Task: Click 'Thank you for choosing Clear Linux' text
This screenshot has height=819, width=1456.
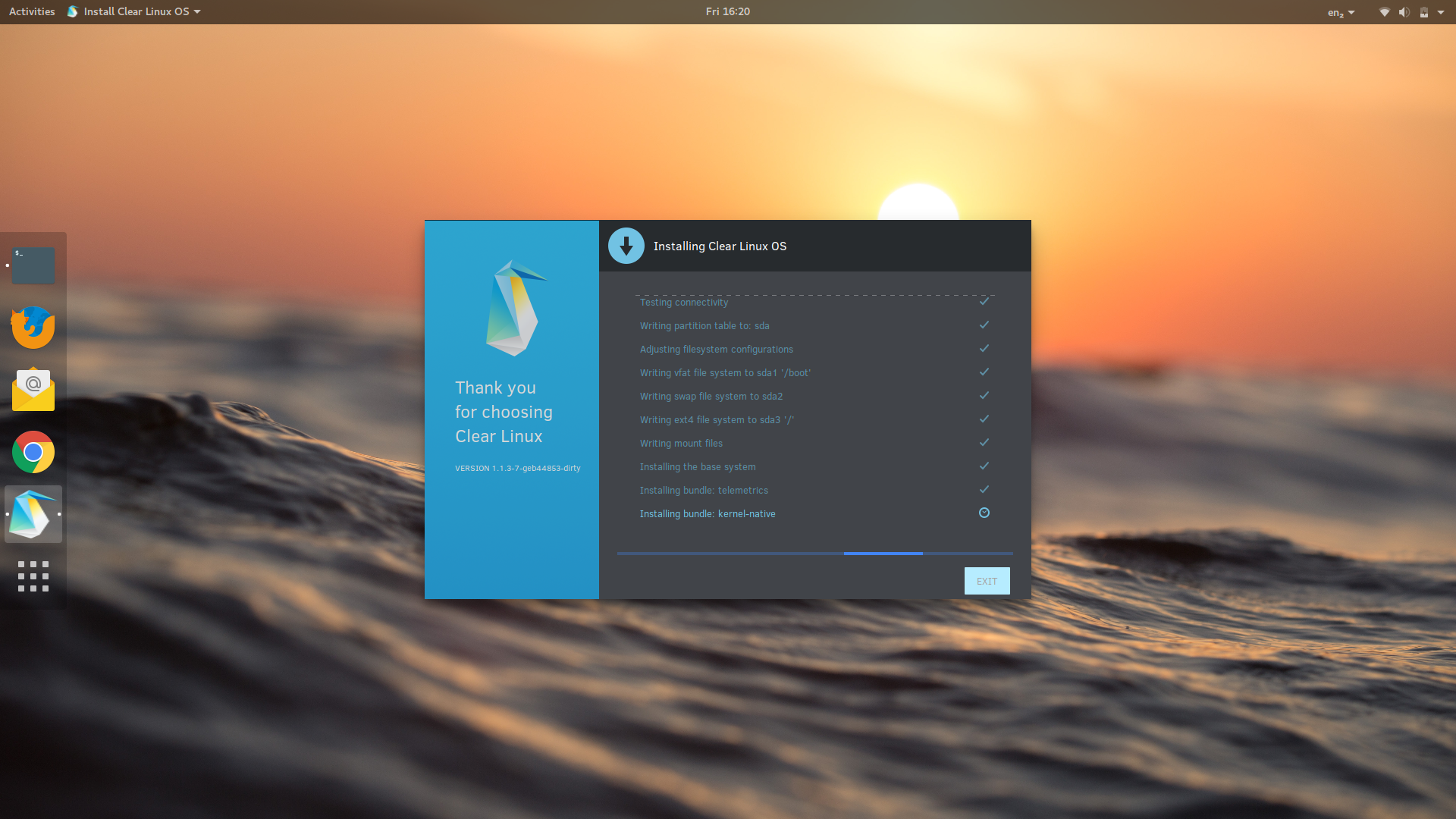Action: pos(504,412)
